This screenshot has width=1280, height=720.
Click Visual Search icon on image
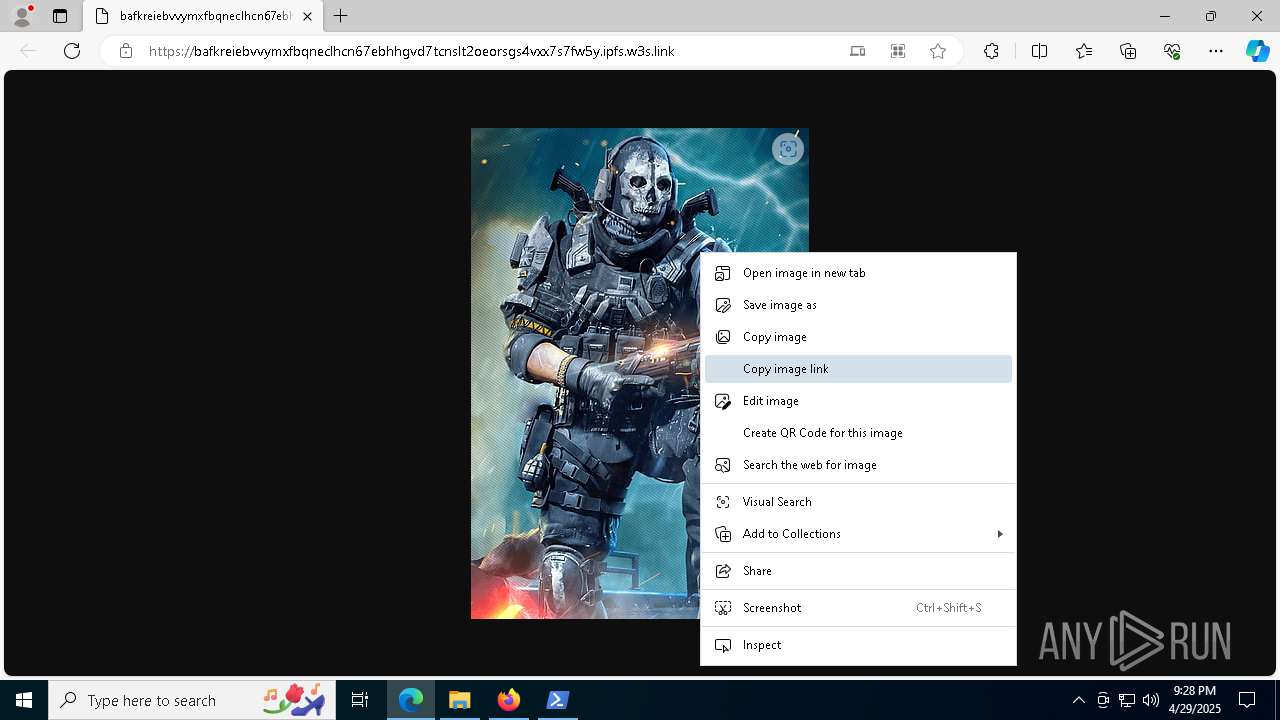(788, 149)
